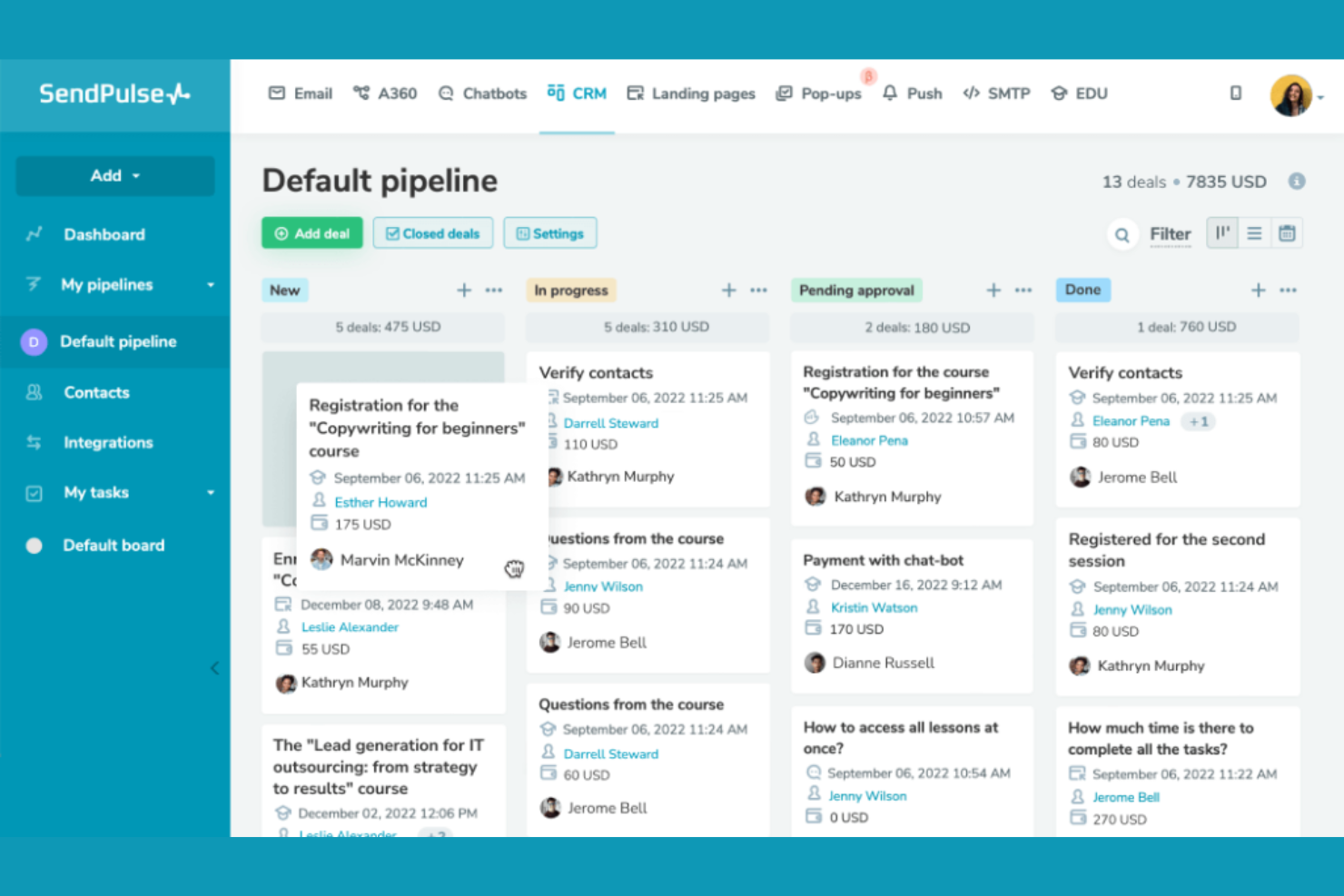Open Registered for the second session deal
The image size is (1344, 896).
coord(1166,550)
